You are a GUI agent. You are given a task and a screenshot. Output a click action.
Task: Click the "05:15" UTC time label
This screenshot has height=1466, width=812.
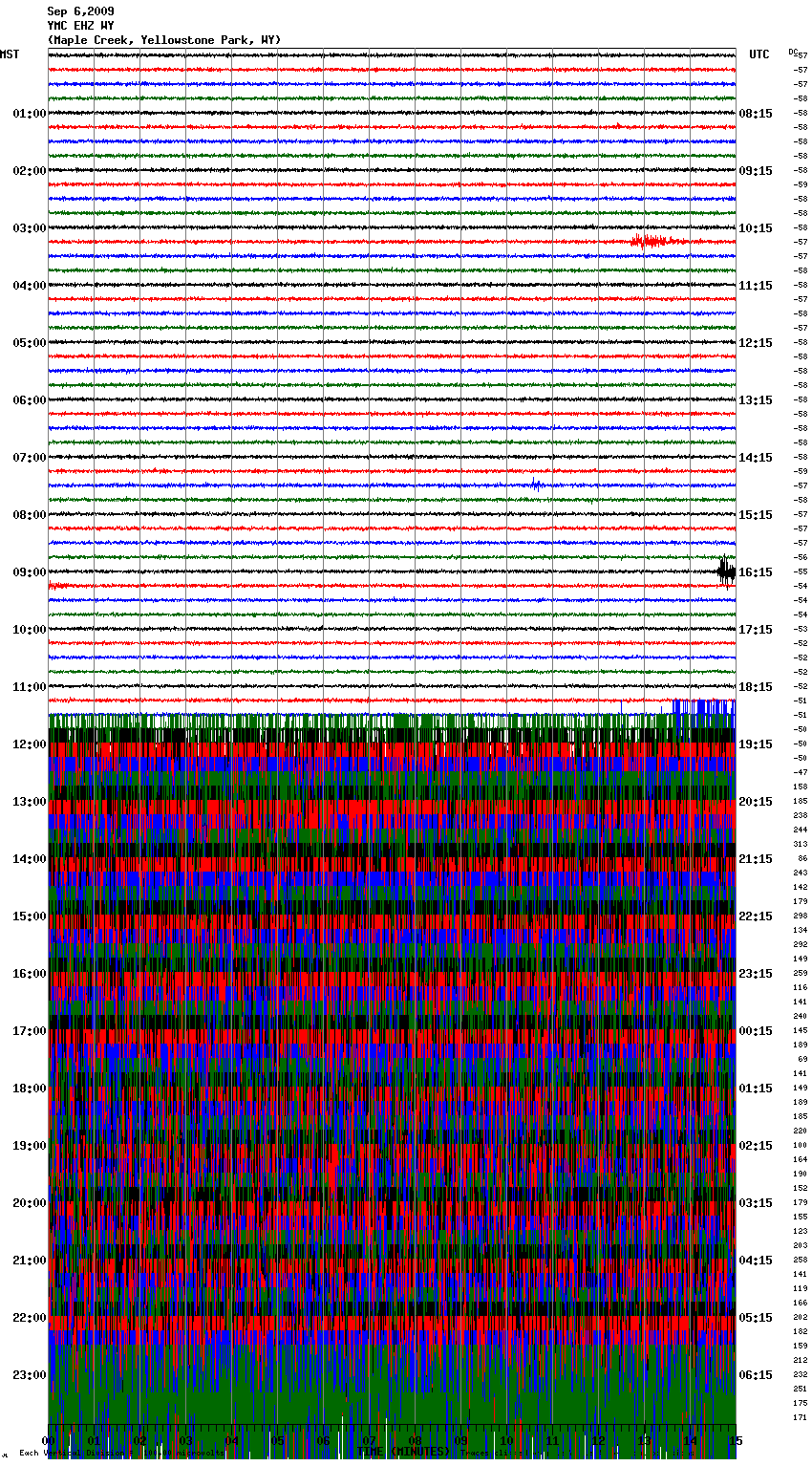point(756,1318)
